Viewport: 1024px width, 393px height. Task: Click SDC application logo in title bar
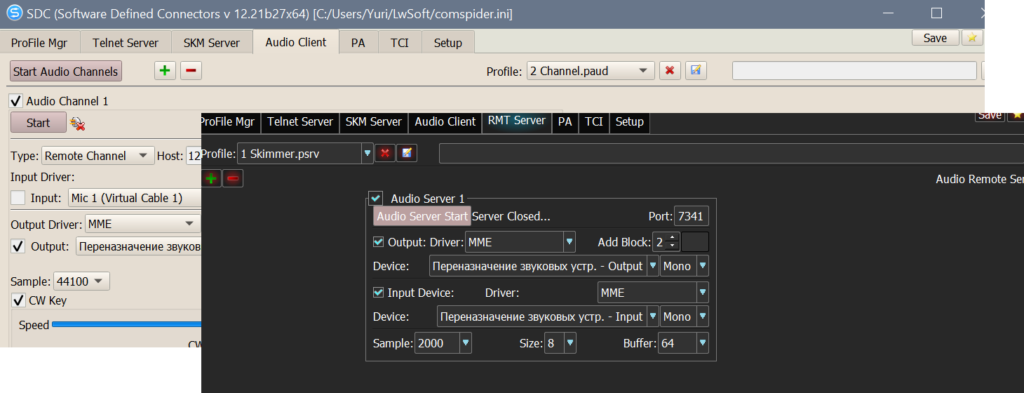pos(13,12)
